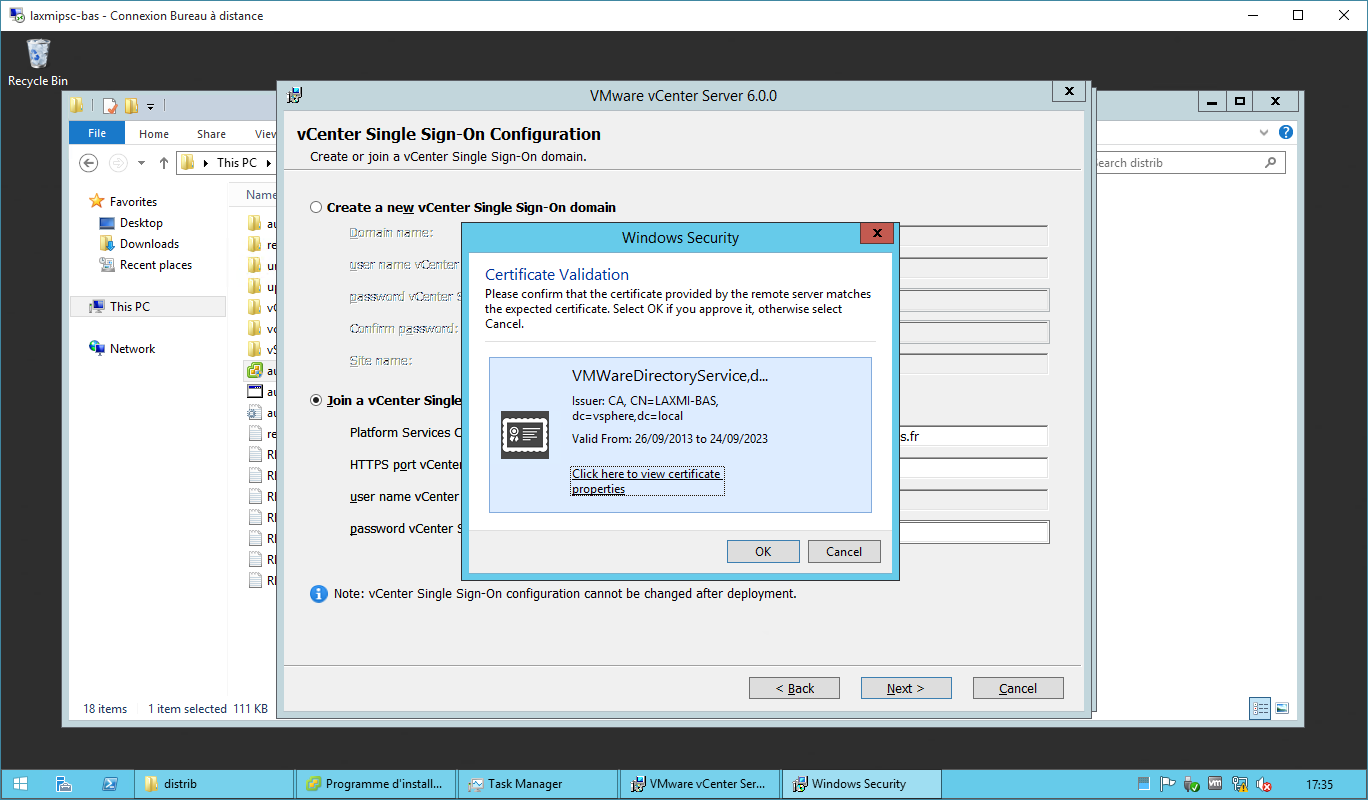Open the File menu in Explorer

[x=97, y=134]
